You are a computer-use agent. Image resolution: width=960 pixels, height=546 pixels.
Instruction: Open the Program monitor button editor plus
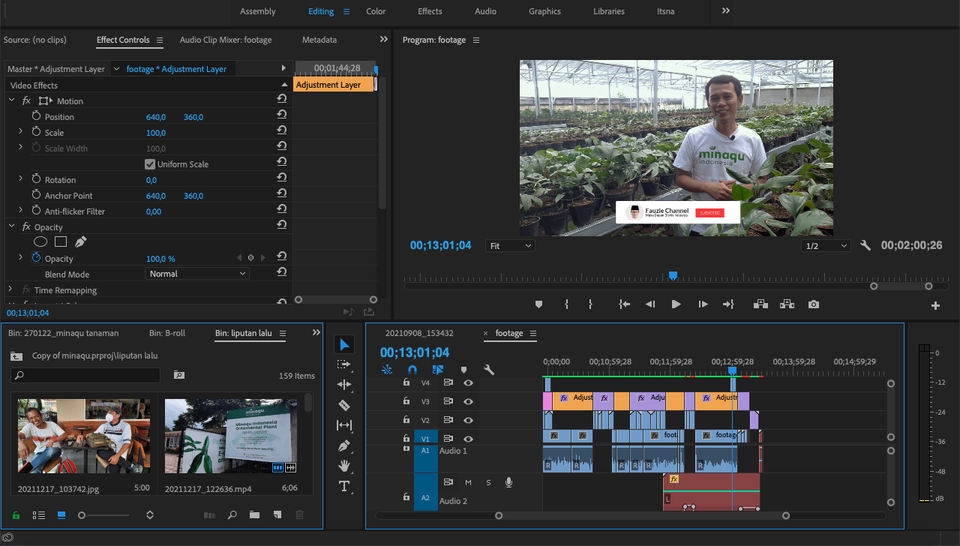[x=936, y=305]
